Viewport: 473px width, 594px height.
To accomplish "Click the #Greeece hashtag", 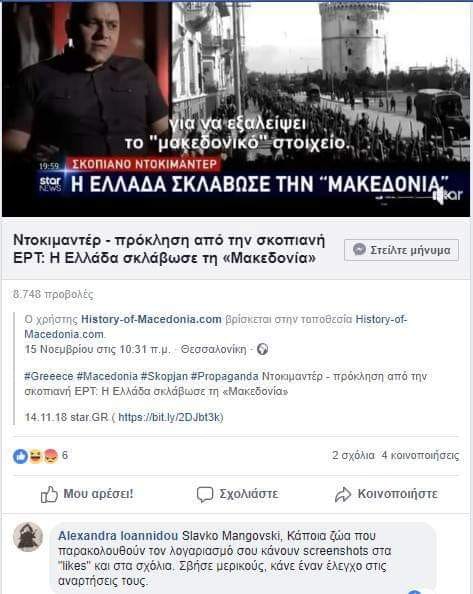I will [x=49, y=377].
